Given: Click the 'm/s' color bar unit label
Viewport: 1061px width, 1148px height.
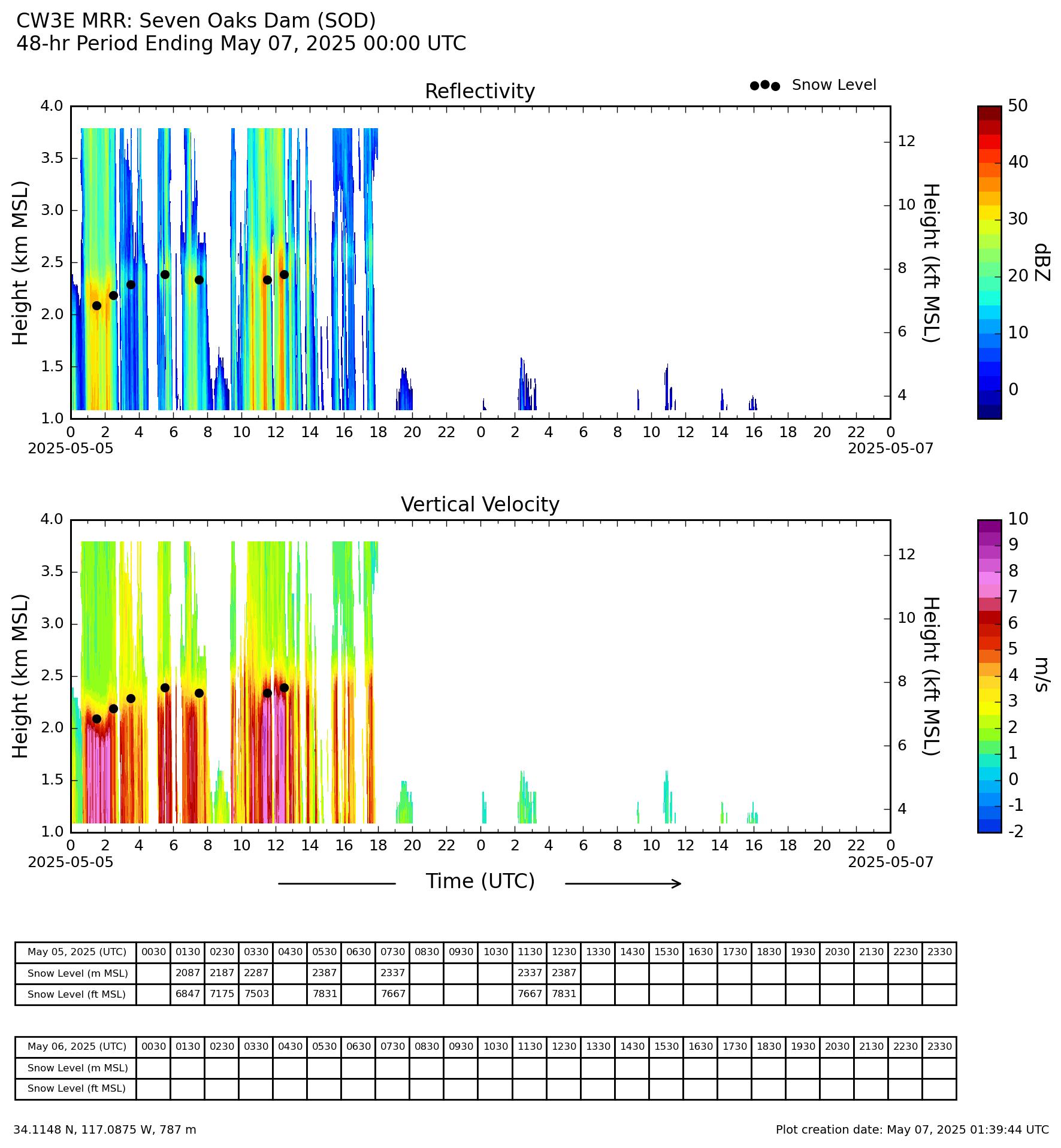Looking at the screenshot, I should tap(1042, 674).
